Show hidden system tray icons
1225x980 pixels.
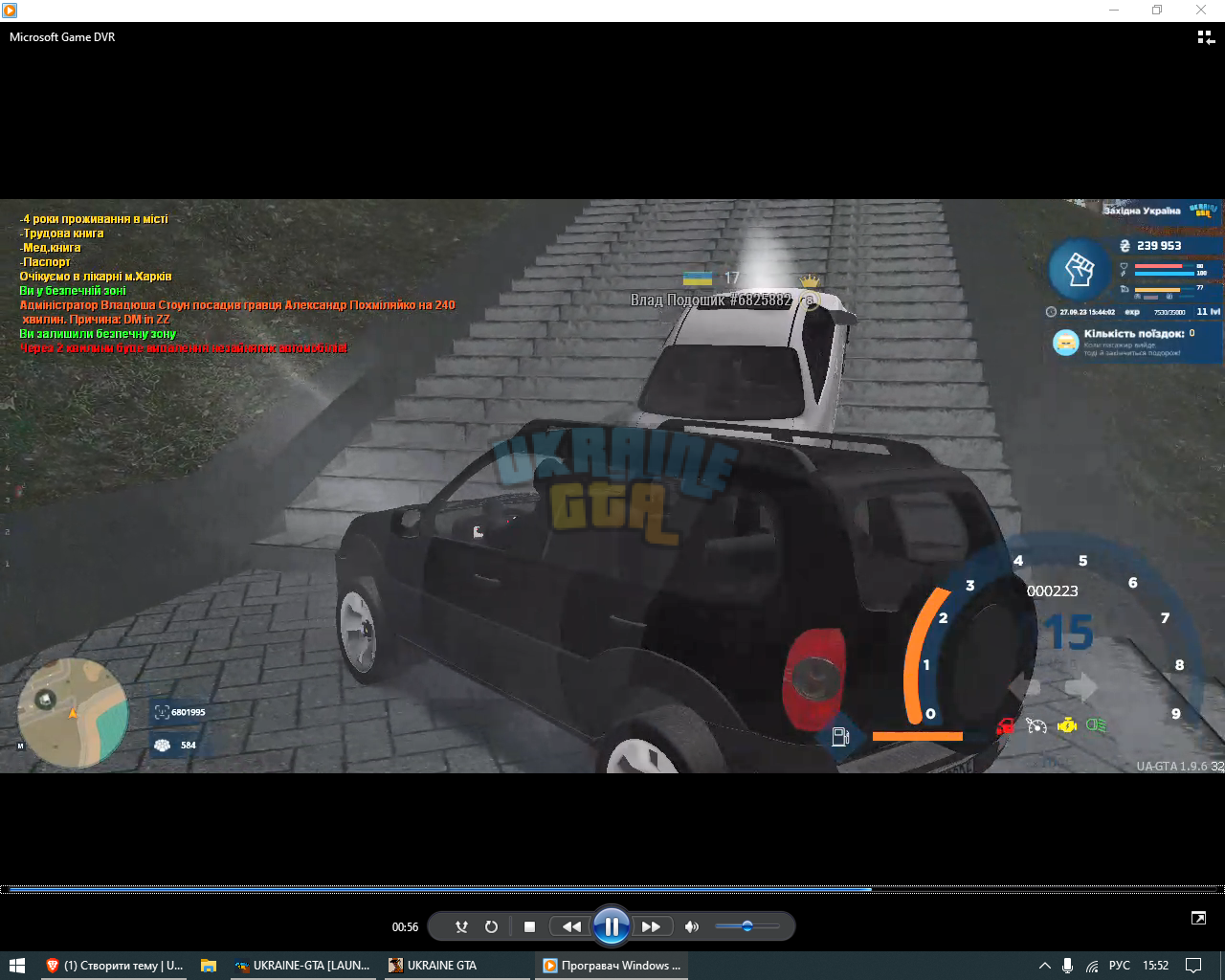coord(1045,966)
